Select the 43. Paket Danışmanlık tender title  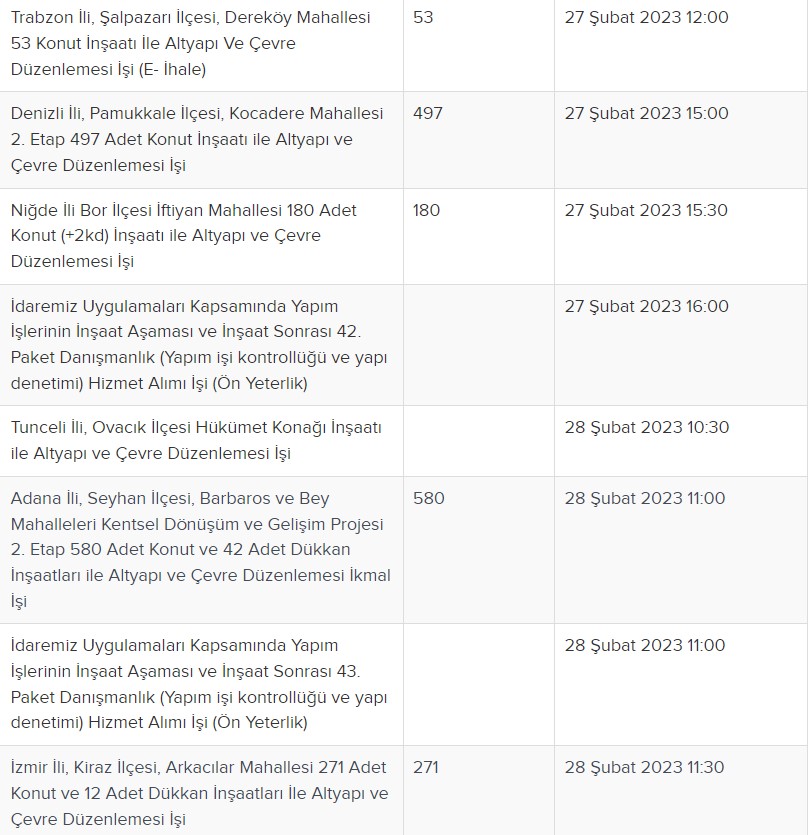coord(199,684)
